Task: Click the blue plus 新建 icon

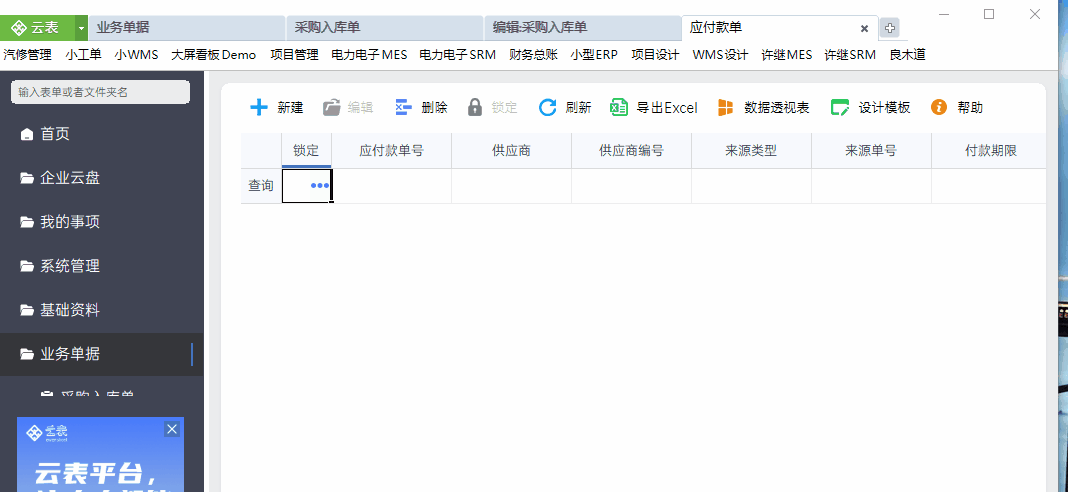Action: pyautogui.click(x=259, y=107)
